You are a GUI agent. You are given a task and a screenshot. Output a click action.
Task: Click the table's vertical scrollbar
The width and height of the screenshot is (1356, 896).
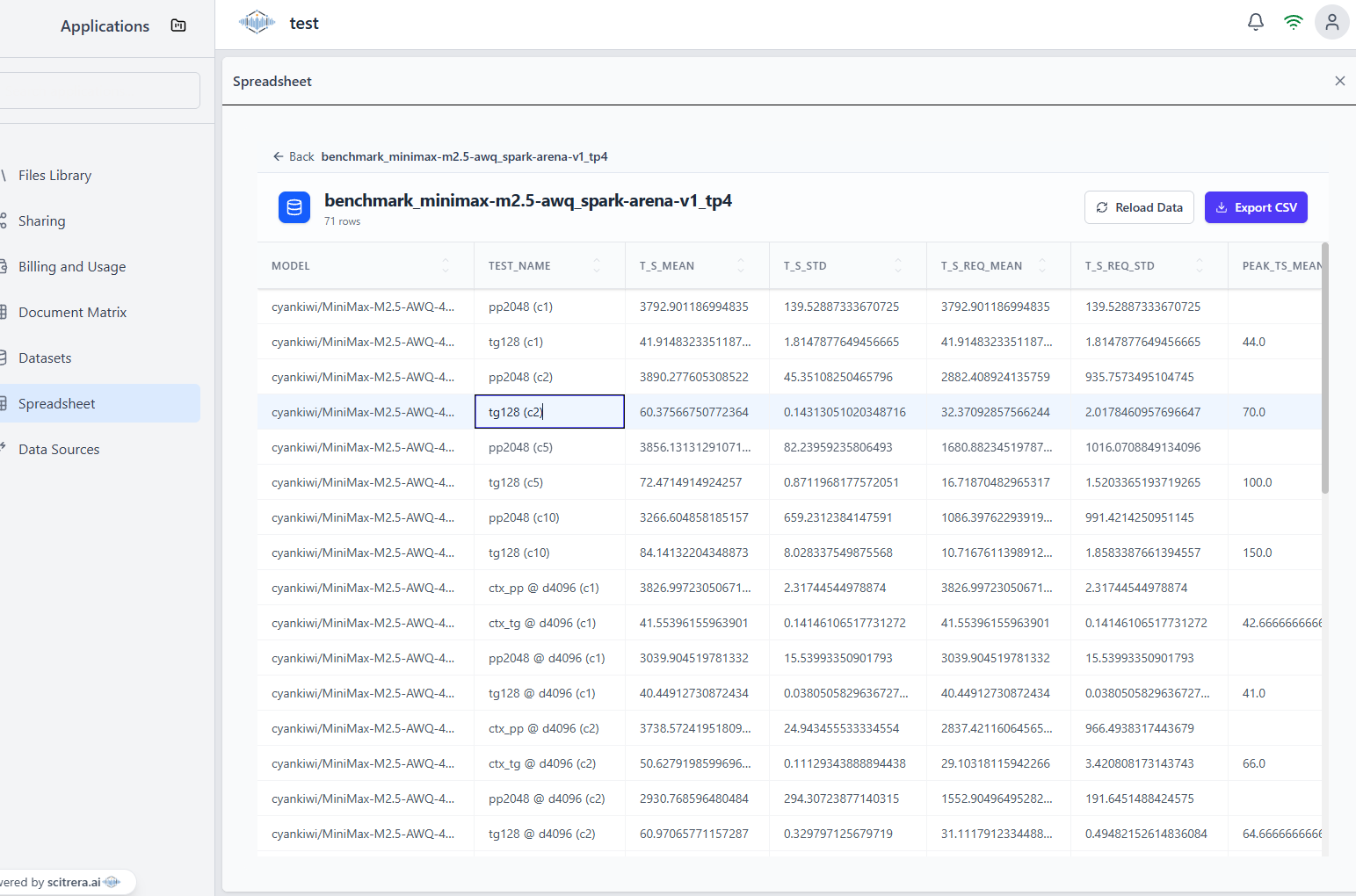pyautogui.click(x=1325, y=368)
